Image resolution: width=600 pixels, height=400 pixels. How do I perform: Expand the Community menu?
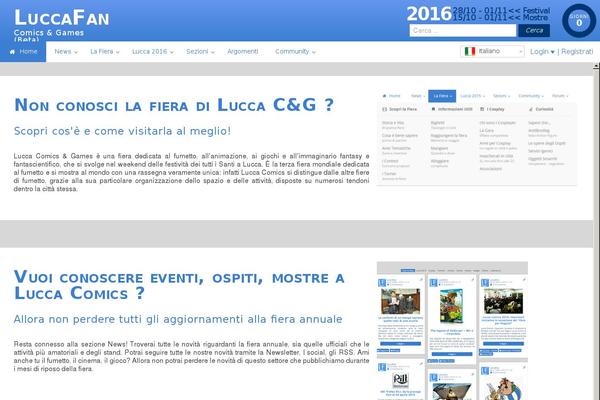pyautogui.click(x=295, y=52)
